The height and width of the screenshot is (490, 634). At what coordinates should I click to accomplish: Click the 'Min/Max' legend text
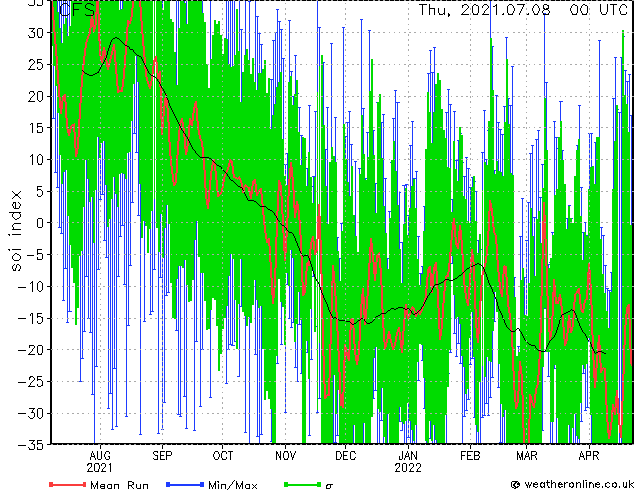pos(233,485)
